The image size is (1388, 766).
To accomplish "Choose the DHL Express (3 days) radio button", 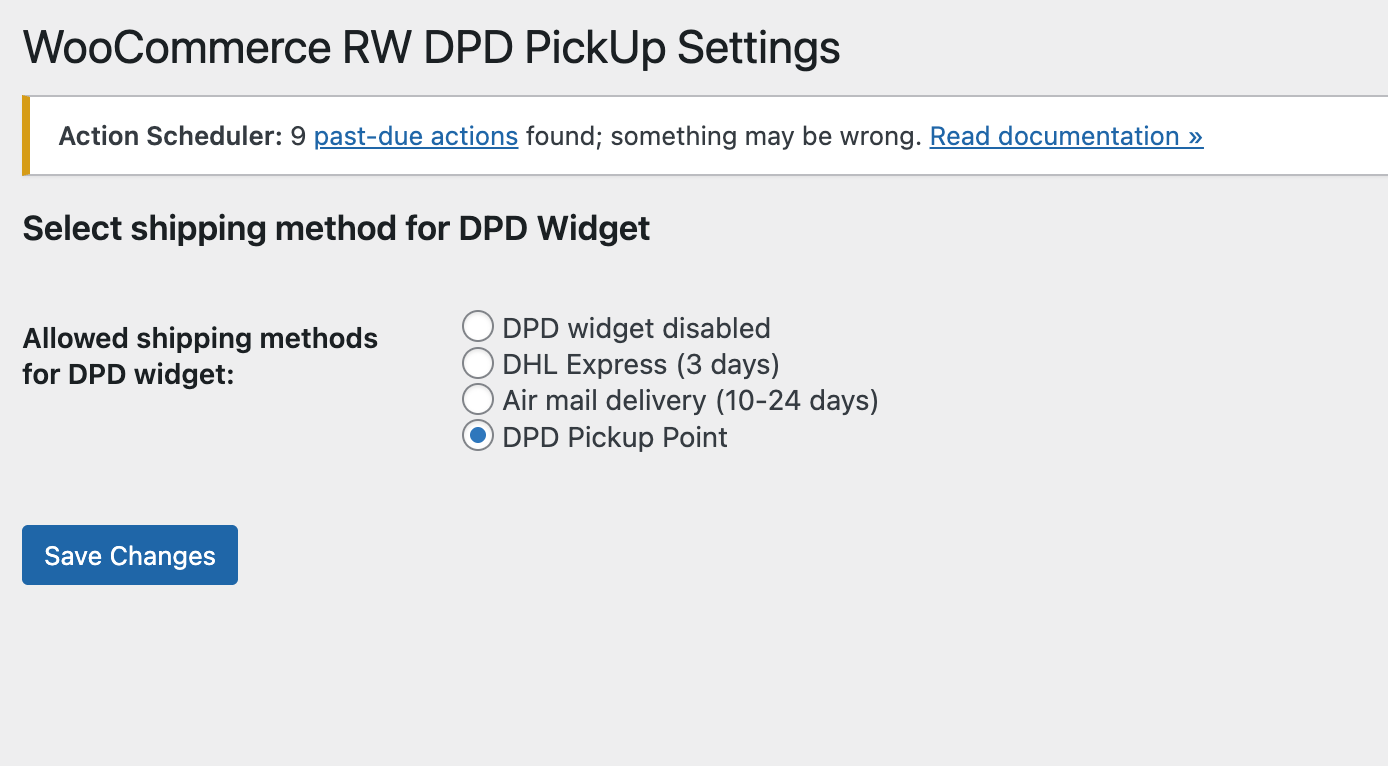I will tap(478, 364).
